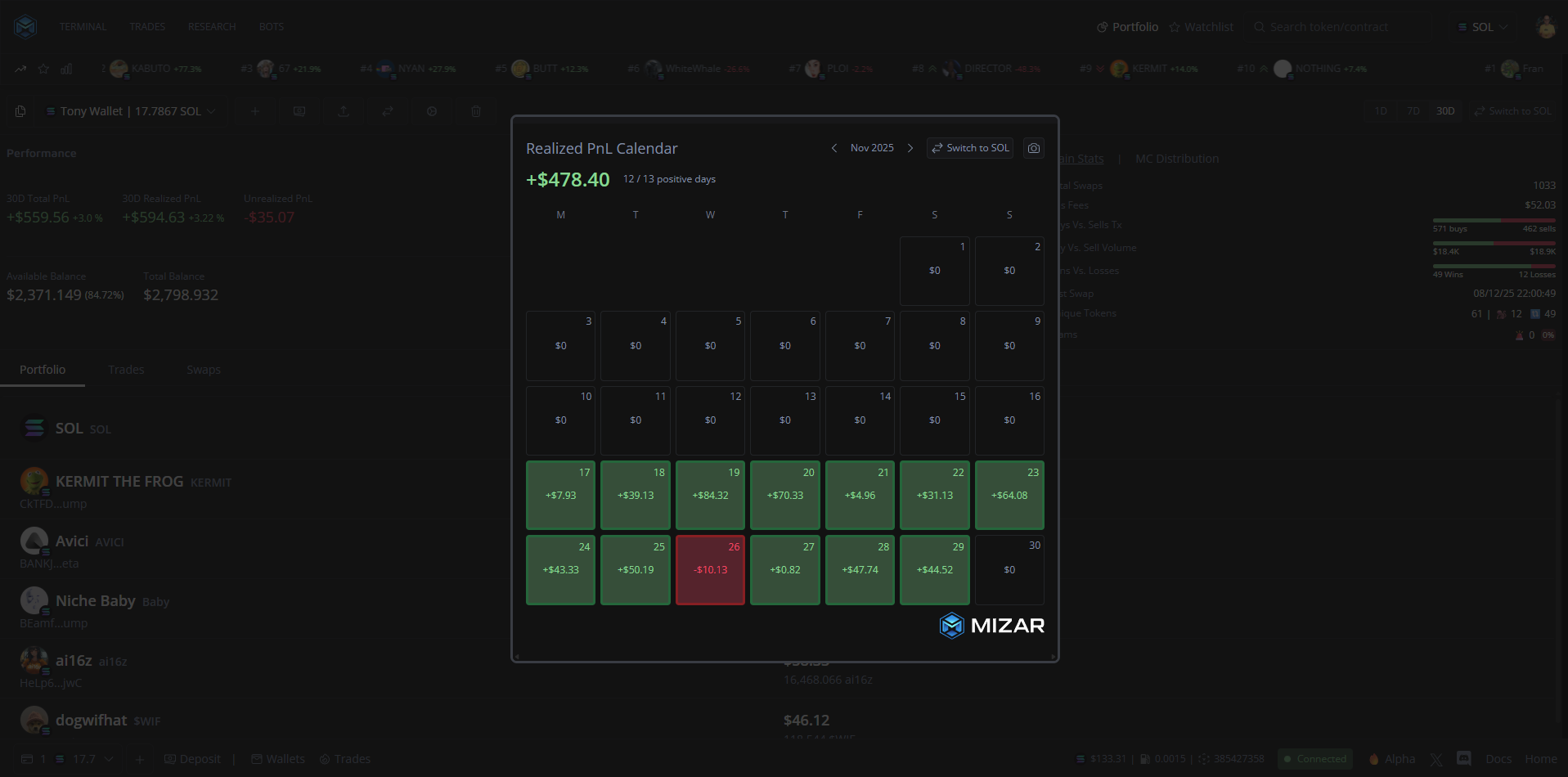
Task: Click the Deposit button in footer
Action: pos(192,759)
